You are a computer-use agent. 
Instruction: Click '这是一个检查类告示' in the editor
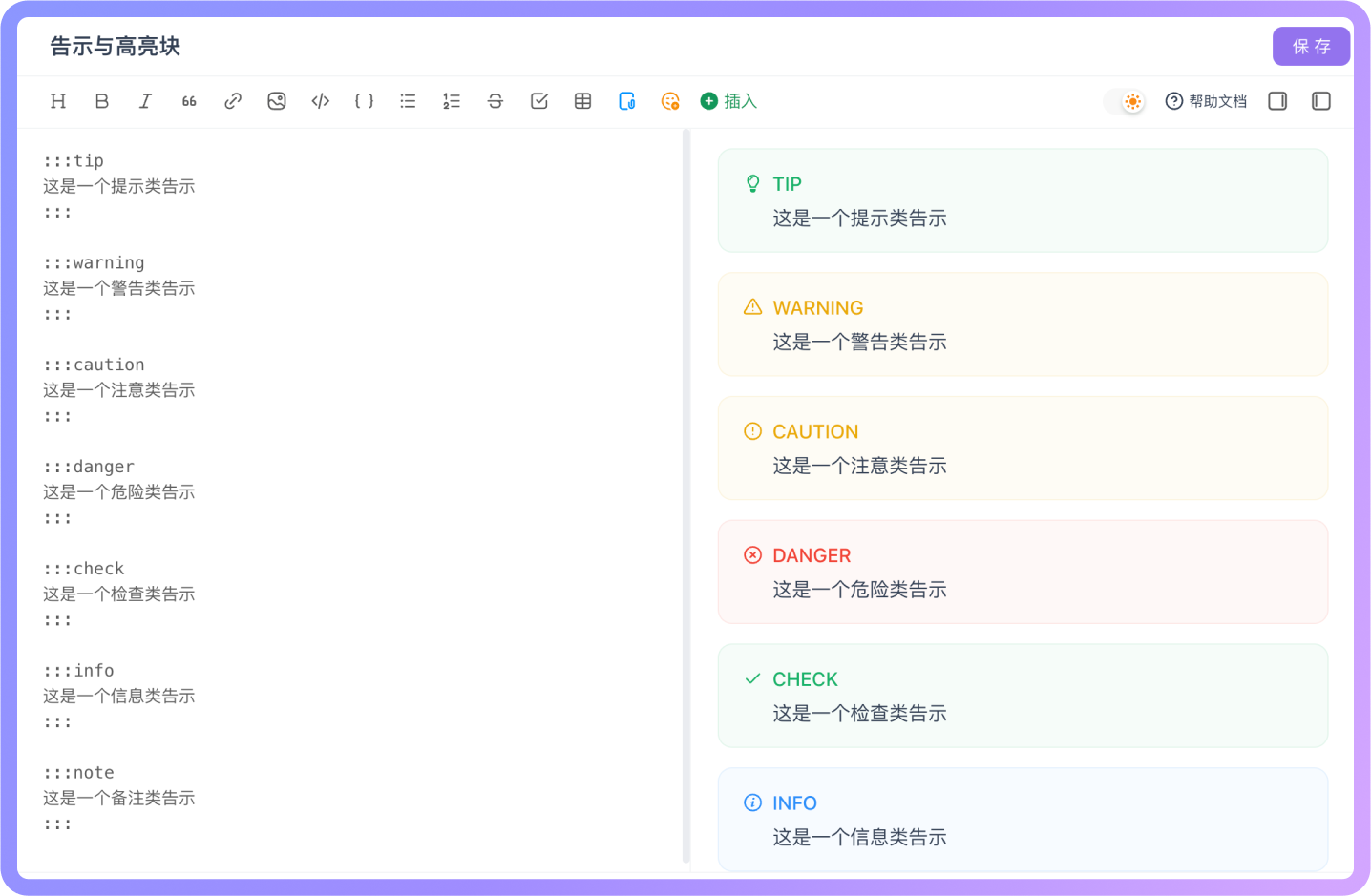click(x=119, y=594)
